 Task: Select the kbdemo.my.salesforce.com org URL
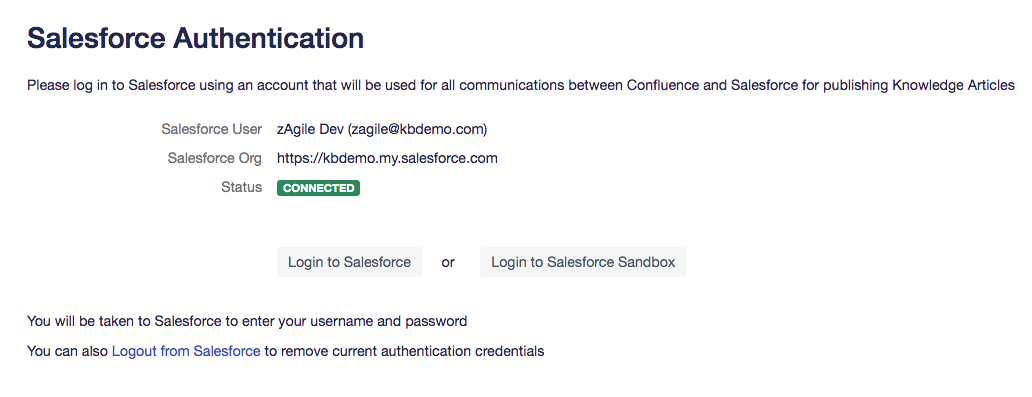click(x=387, y=158)
